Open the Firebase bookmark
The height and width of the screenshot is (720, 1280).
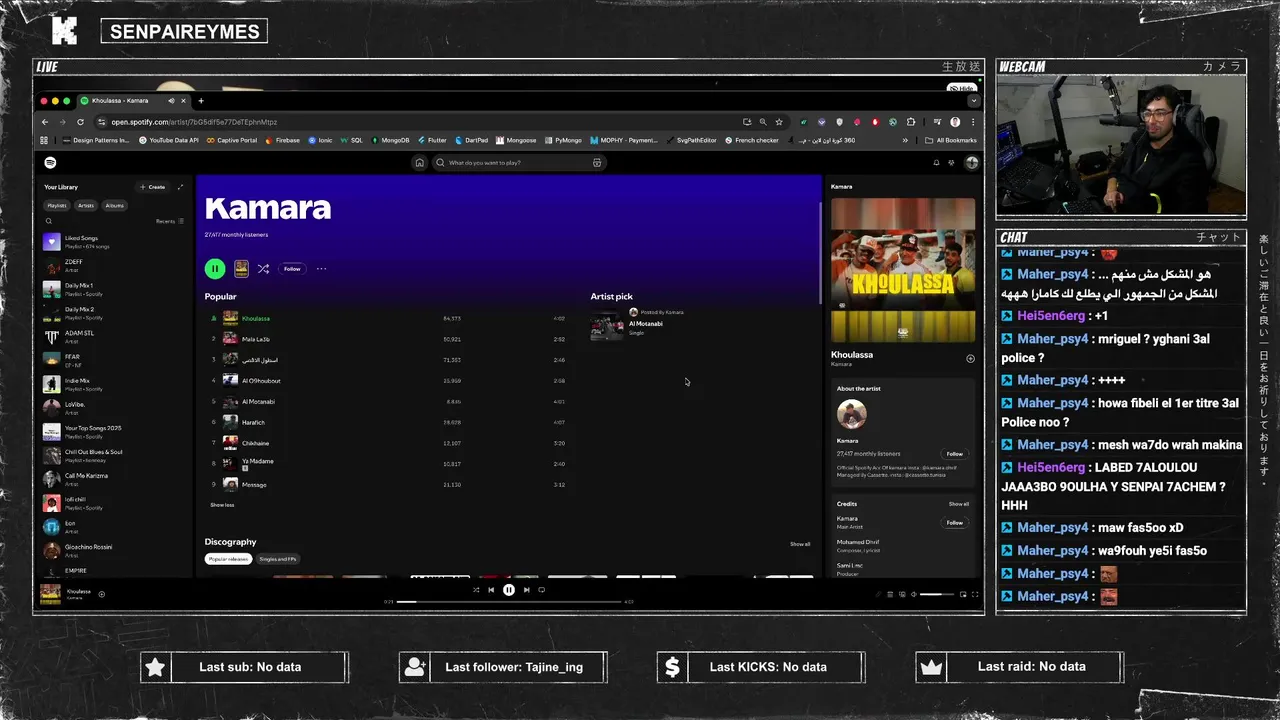pos(282,140)
